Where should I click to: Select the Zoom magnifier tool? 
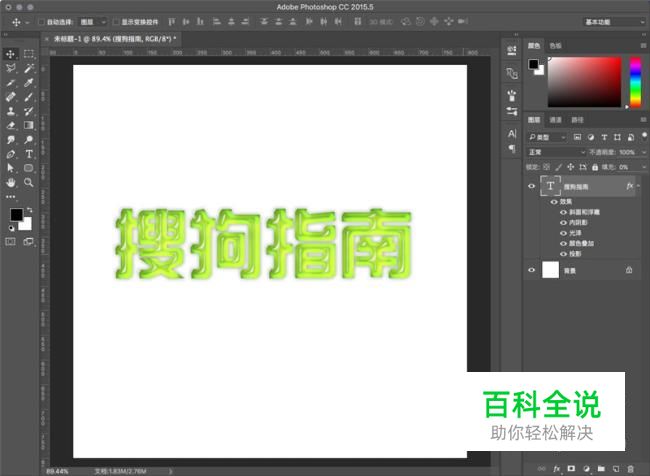point(29,182)
